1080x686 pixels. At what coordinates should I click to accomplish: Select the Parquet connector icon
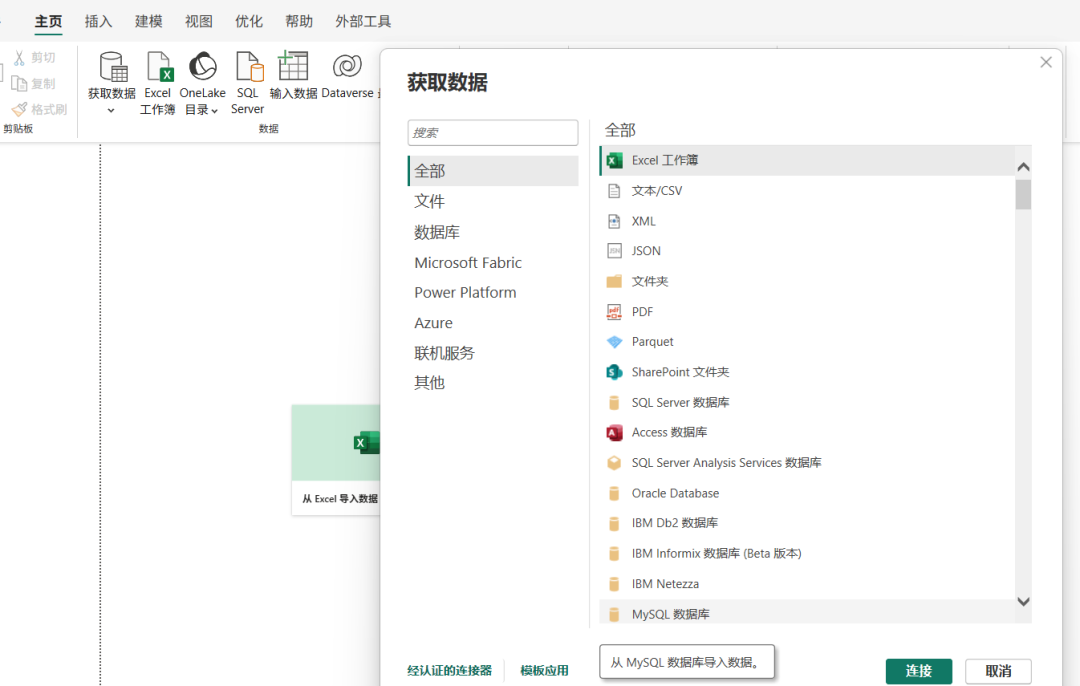click(614, 342)
